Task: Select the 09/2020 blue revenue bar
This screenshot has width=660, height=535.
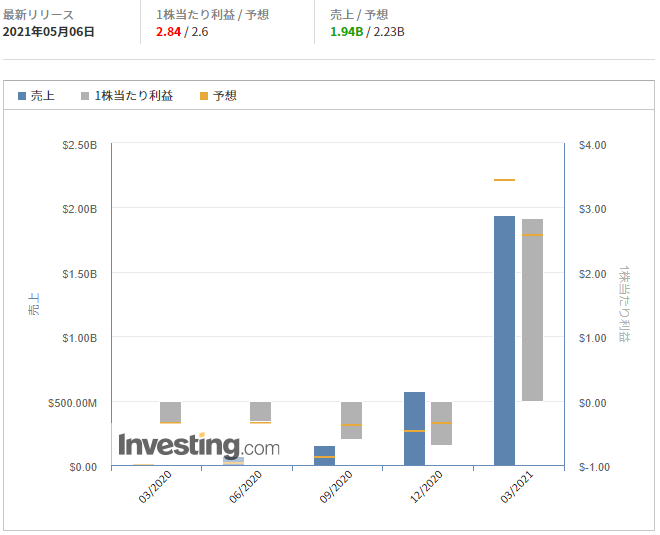Action: coord(325,455)
